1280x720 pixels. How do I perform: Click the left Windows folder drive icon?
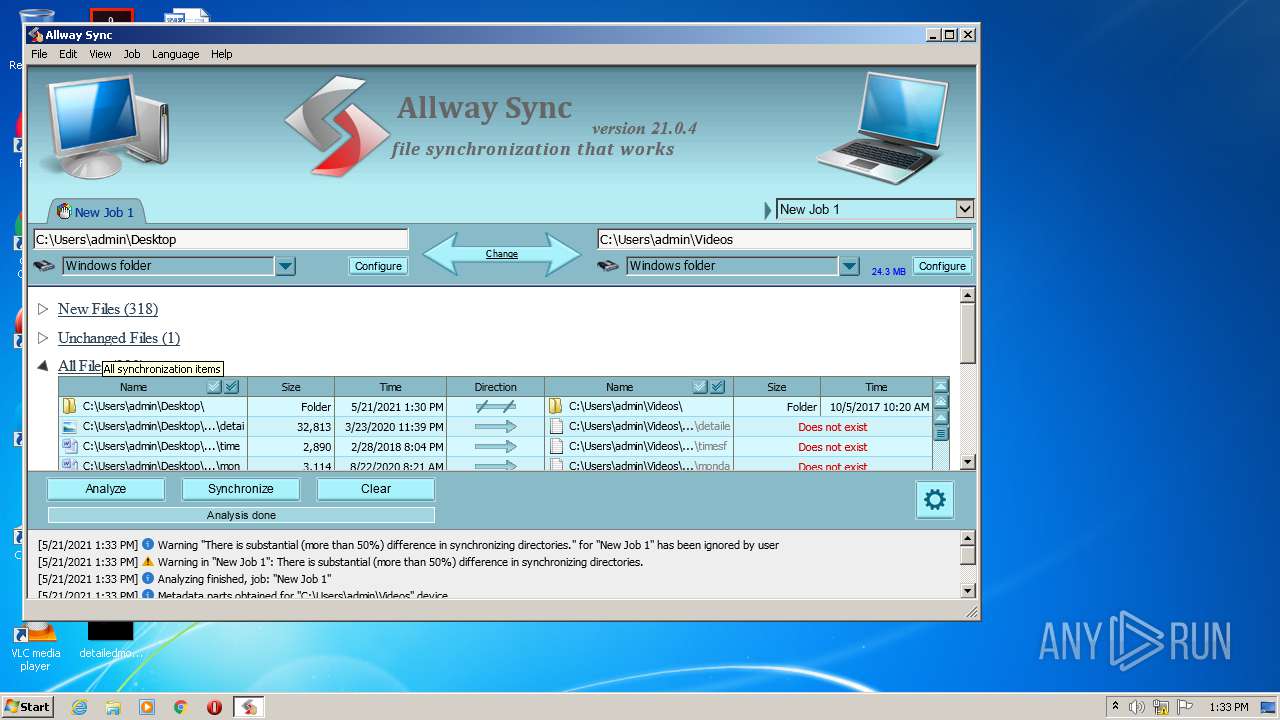[x=44, y=266]
